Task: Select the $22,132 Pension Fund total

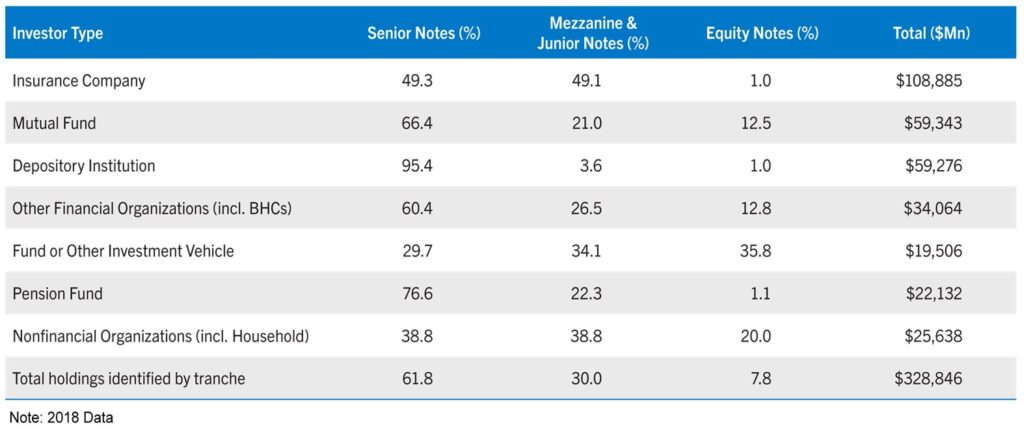Action: point(933,294)
